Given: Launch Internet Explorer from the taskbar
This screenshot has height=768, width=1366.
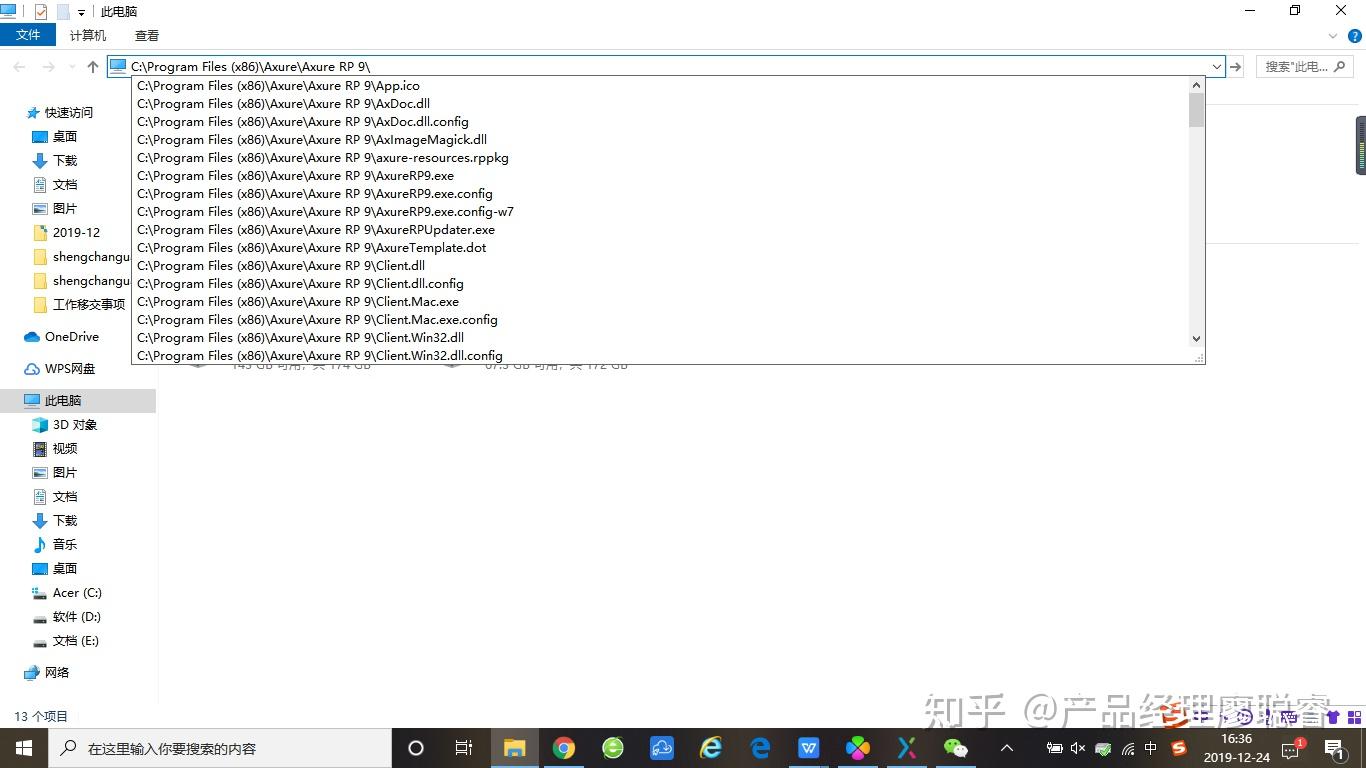Looking at the screenshot, I should pyautogui.click(x=711, y=748).
